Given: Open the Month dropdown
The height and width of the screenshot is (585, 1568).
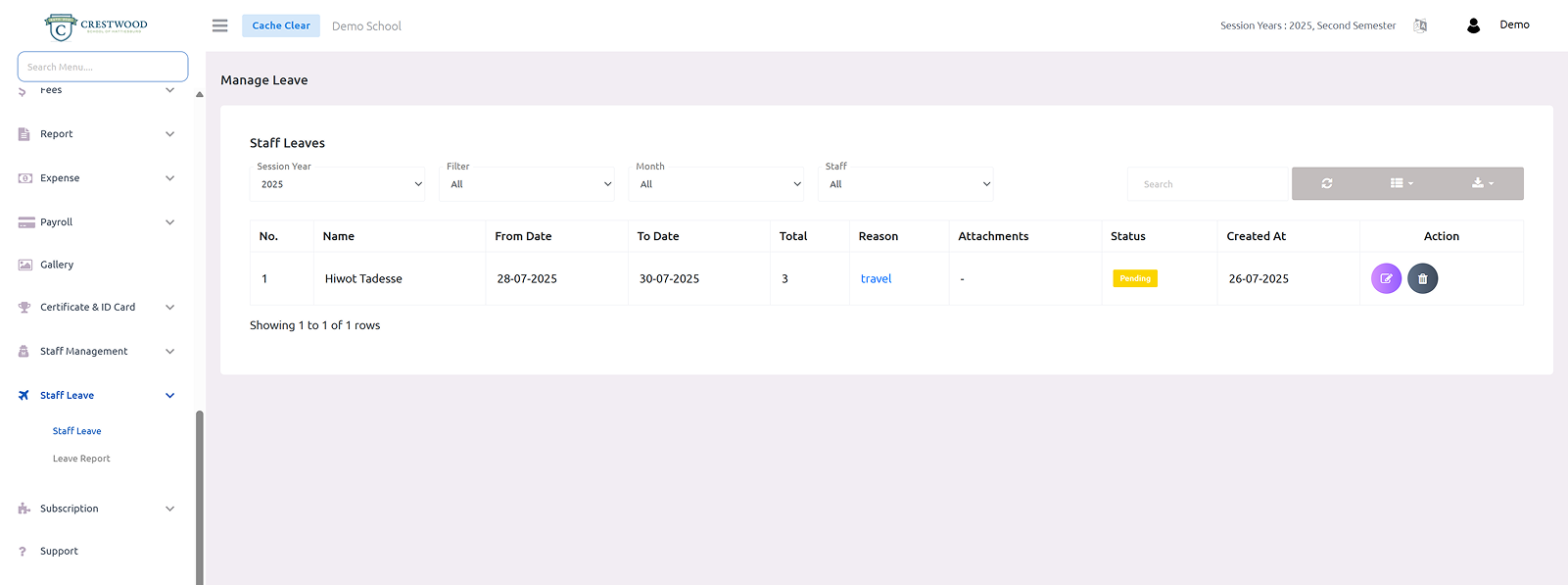Looking at the screenshot, I should coord(717,184).
